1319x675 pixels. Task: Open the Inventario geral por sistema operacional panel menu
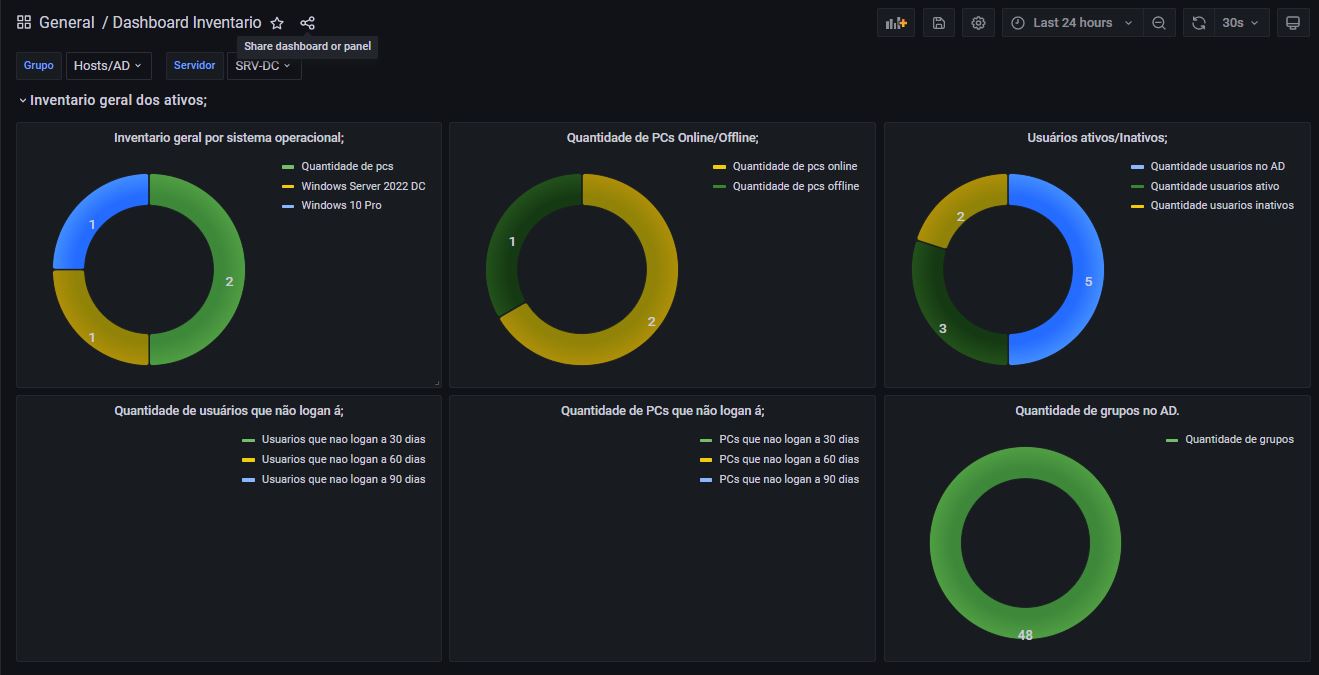[x=229, y=138]
